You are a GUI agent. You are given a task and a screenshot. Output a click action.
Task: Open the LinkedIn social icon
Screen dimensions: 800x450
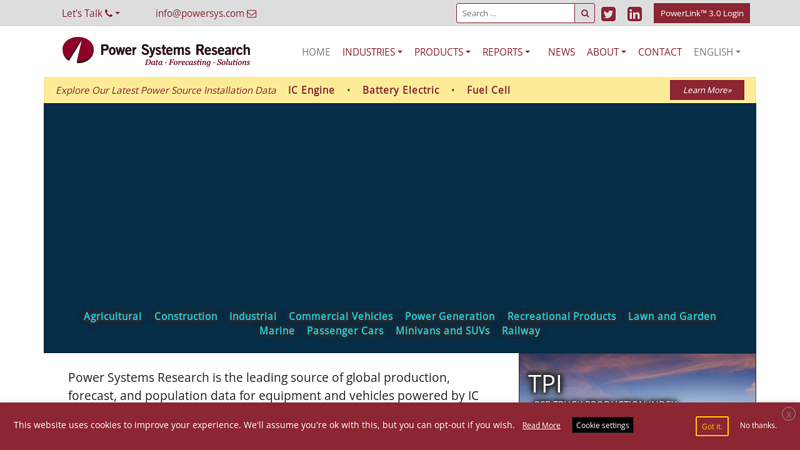634,14
